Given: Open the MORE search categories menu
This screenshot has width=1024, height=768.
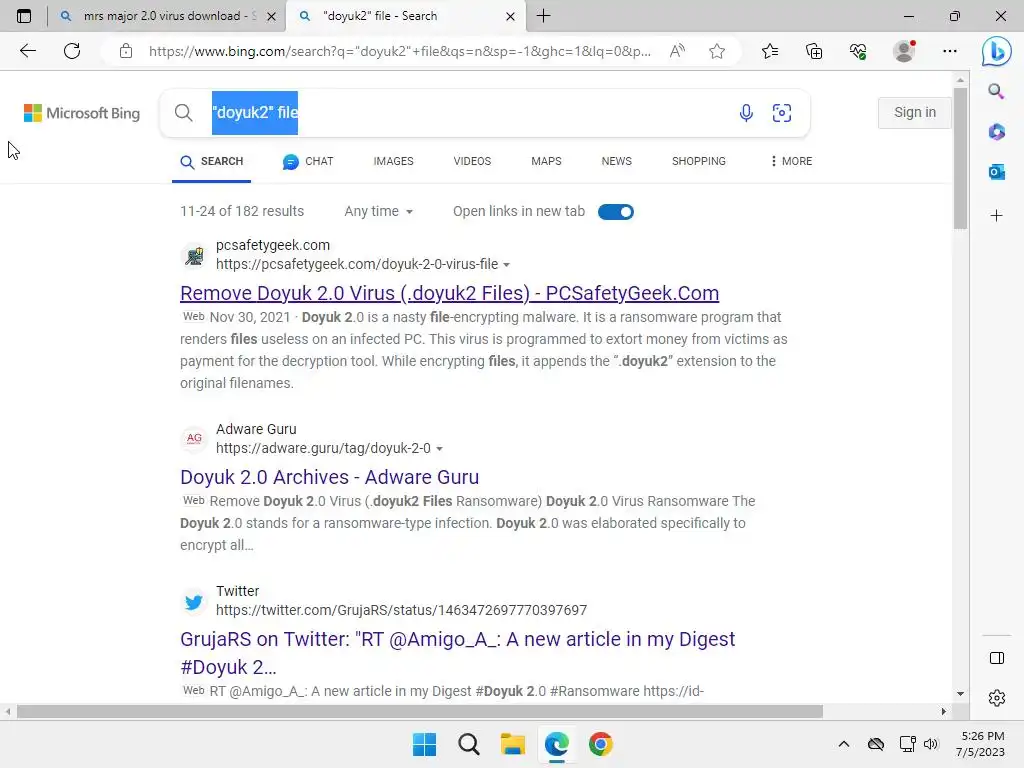Looking at the screenshot, I should 791,161.
